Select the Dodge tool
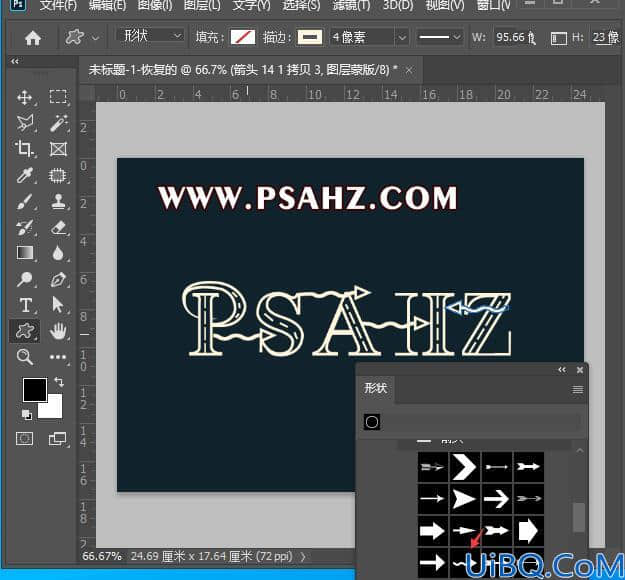625x580 pixels. pyautogui.click(x=25, y=279)
